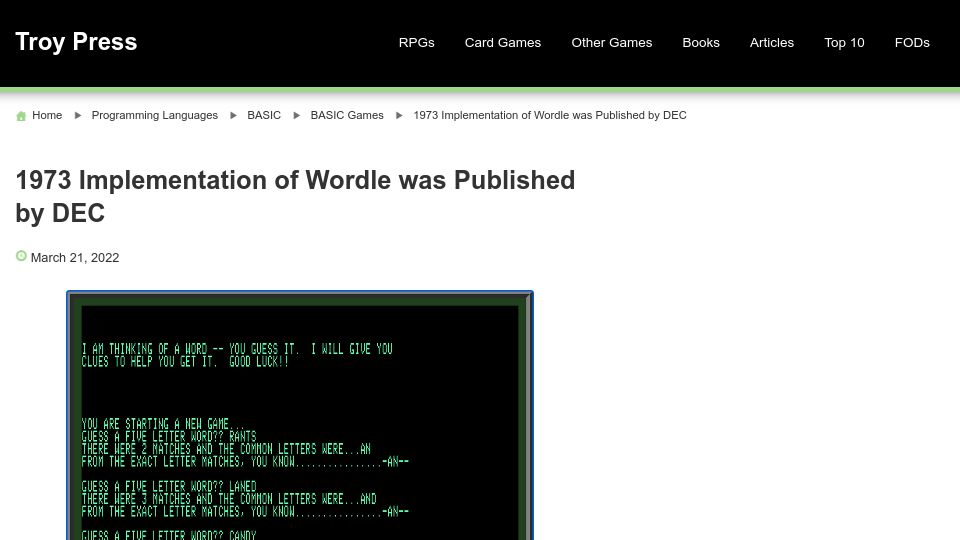
Task: Open the terminal Wordle screenshot image
Action: point(300,415)
